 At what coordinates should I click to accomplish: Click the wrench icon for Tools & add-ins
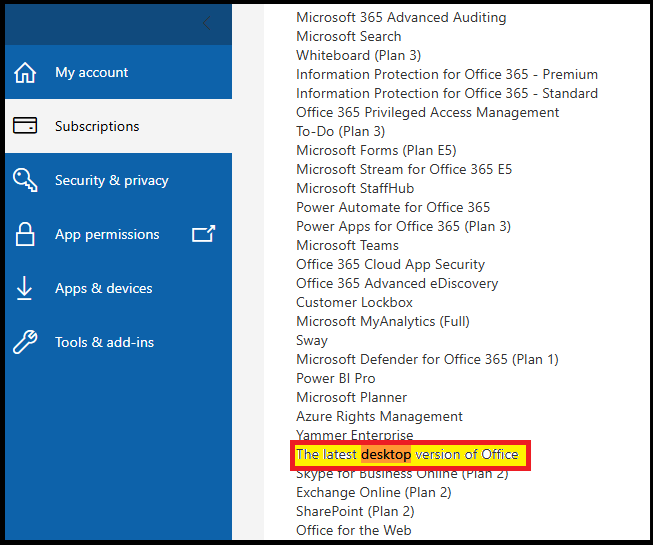click(25, 342)
